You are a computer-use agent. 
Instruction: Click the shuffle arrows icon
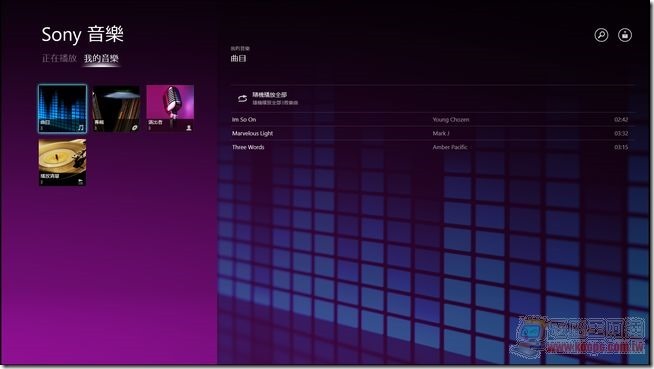pos(242,98)
